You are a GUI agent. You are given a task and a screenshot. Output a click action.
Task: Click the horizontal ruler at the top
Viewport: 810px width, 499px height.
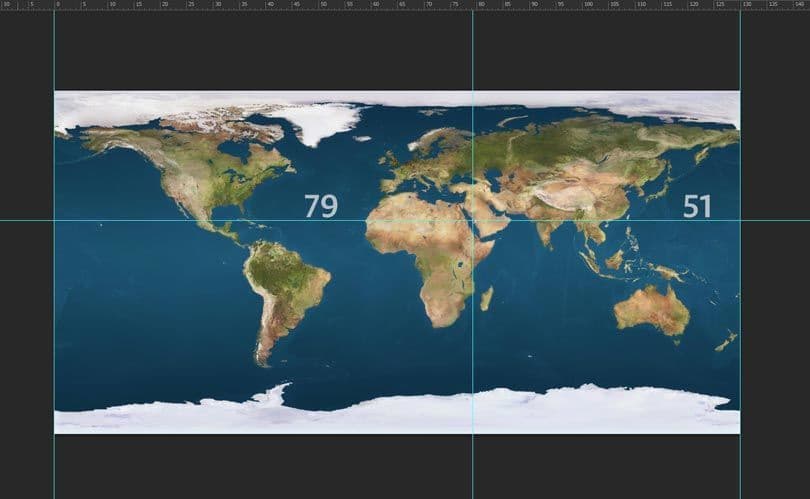(405, 5)
